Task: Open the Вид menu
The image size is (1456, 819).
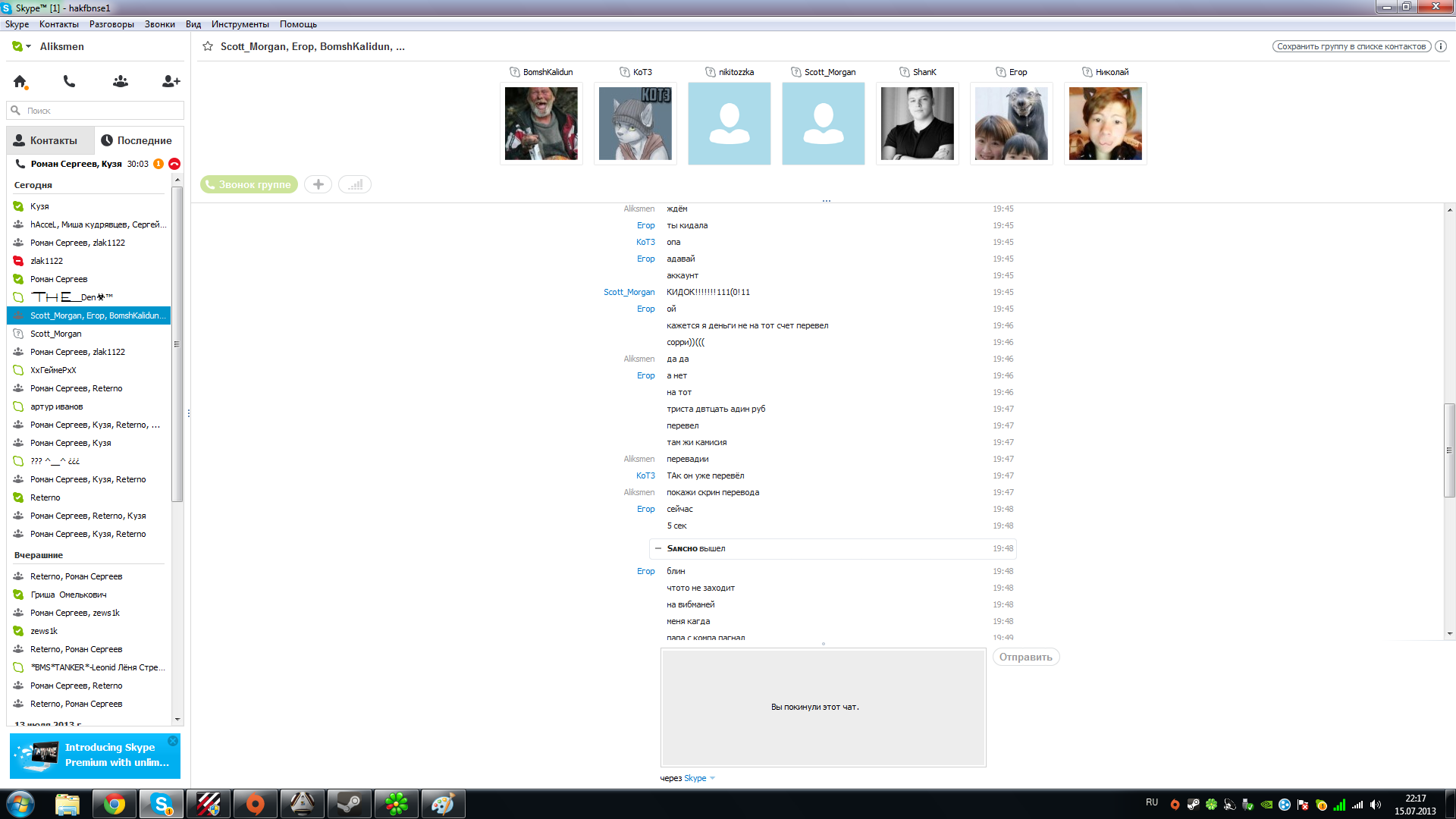Action: point(193,24)
